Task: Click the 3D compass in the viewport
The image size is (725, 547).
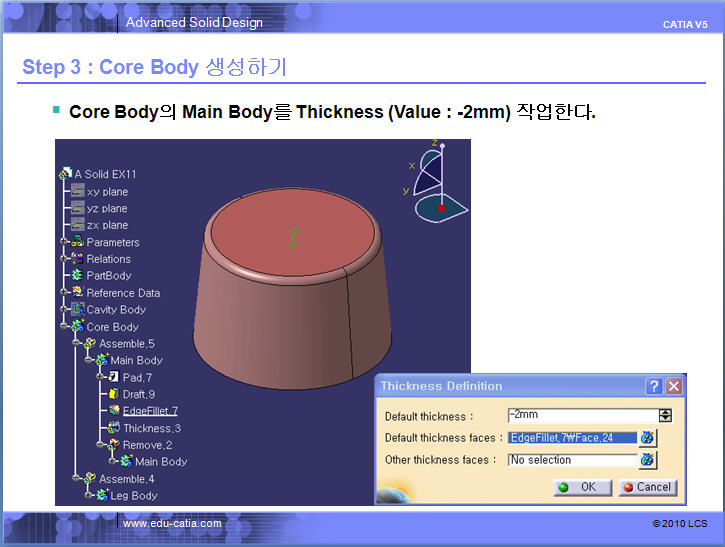Action: 436,180
